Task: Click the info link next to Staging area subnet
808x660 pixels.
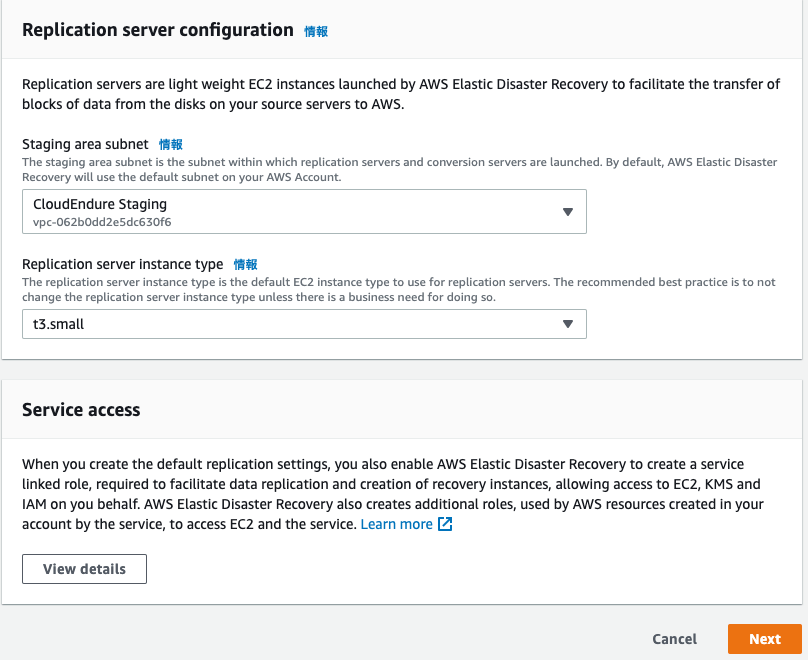Action: coord(171,145)
